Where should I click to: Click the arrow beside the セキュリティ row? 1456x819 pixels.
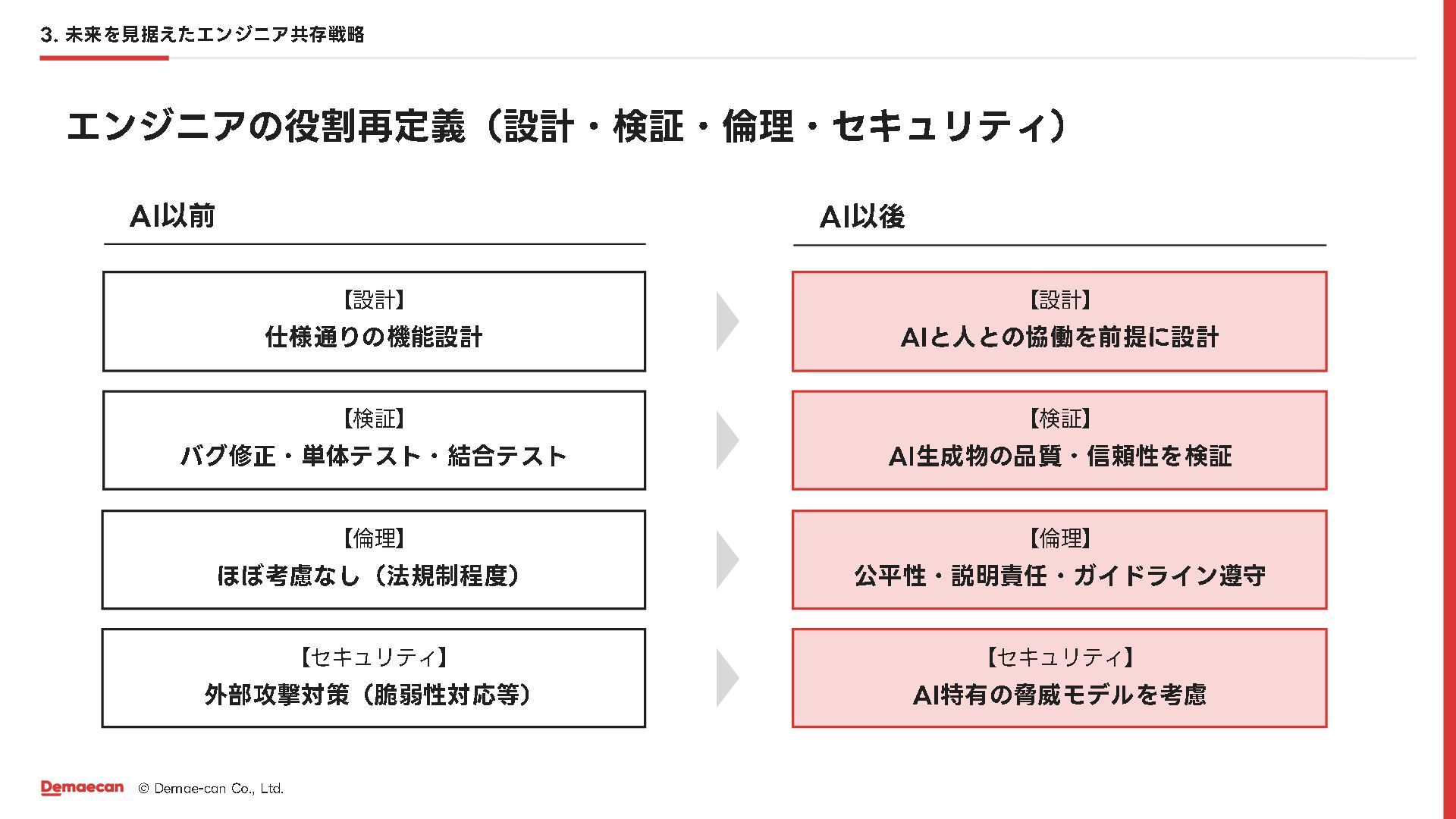coord(726,679)
